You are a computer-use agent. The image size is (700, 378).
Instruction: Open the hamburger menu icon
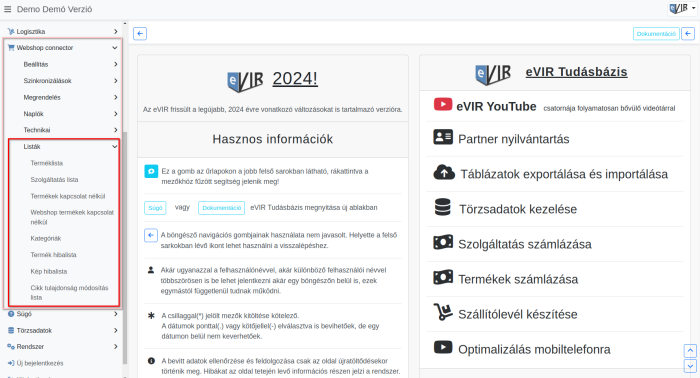[x=8, y=9]
